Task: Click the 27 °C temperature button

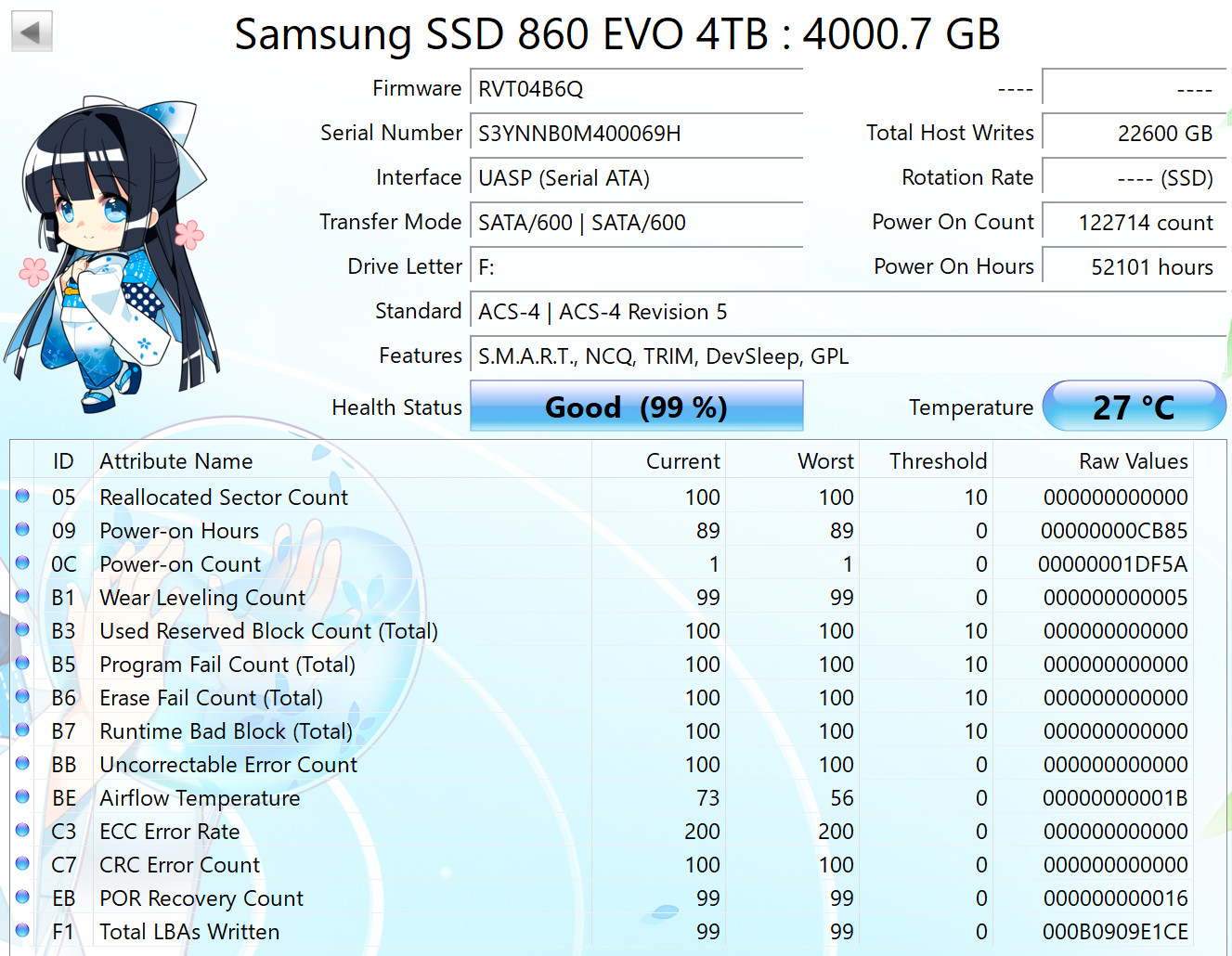Action: coord(1134,407)
